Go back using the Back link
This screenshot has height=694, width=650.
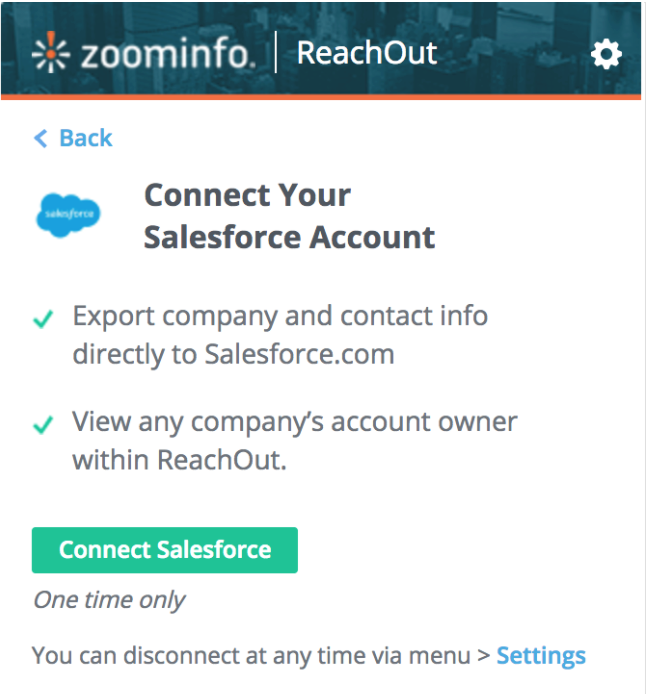[x=73, y=138]
